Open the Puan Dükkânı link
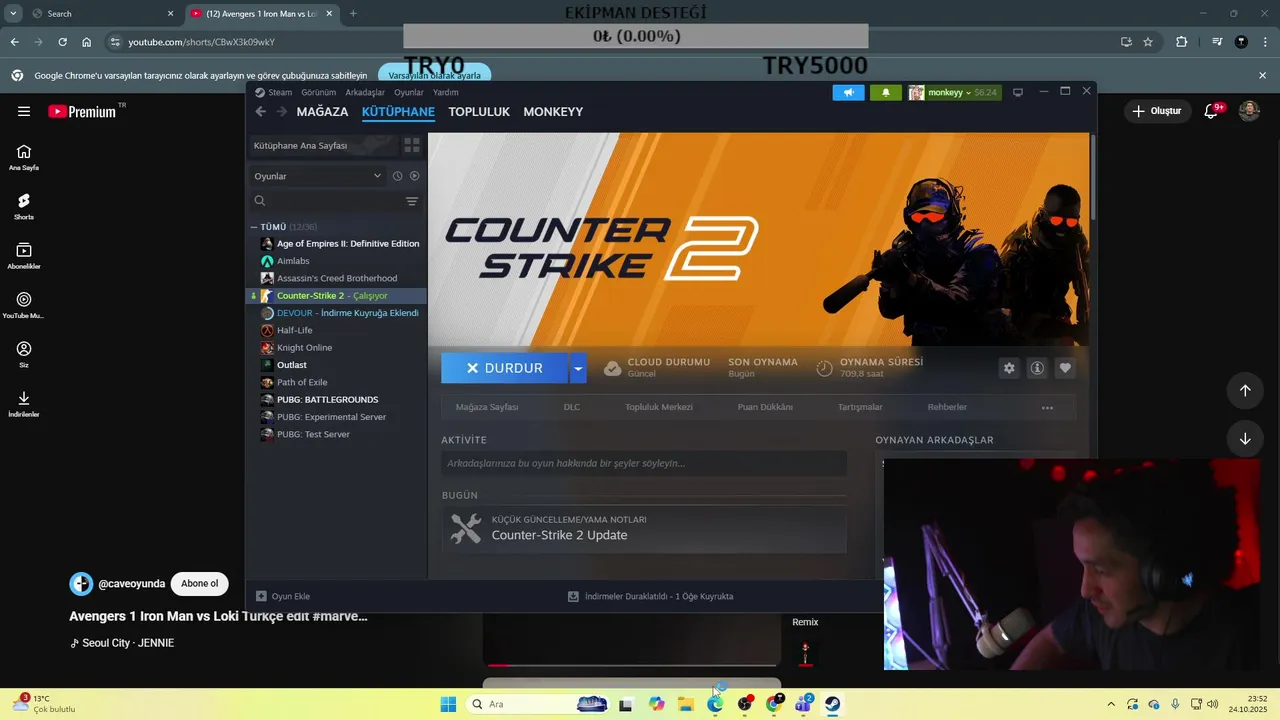The height and width of the screenshot is (720, 1280). 765,407
